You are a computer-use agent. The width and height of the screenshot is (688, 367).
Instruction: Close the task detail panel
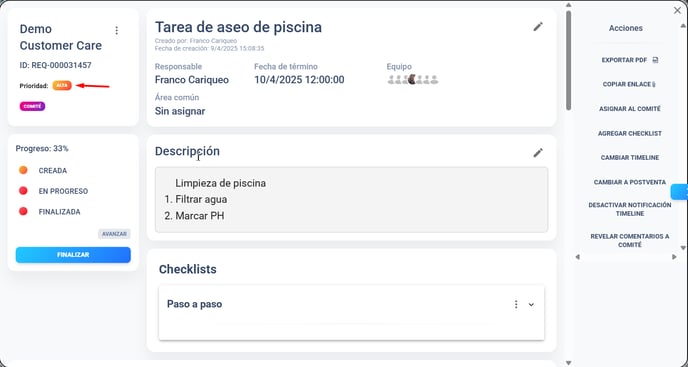coord(677,11)
